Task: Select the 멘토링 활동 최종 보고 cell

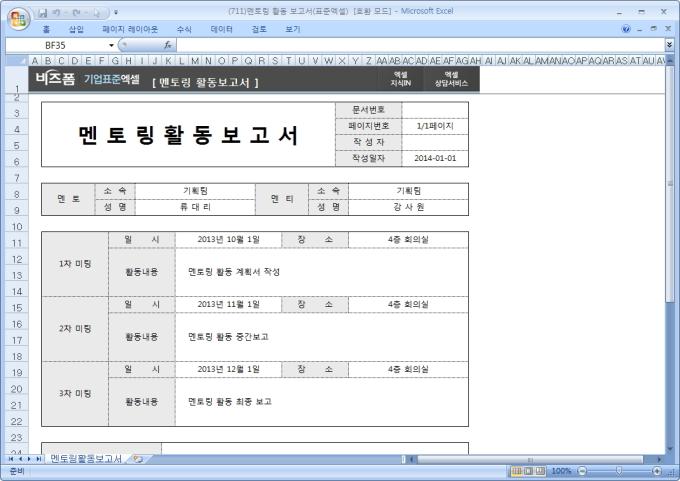Action: (x=322, y=402)
